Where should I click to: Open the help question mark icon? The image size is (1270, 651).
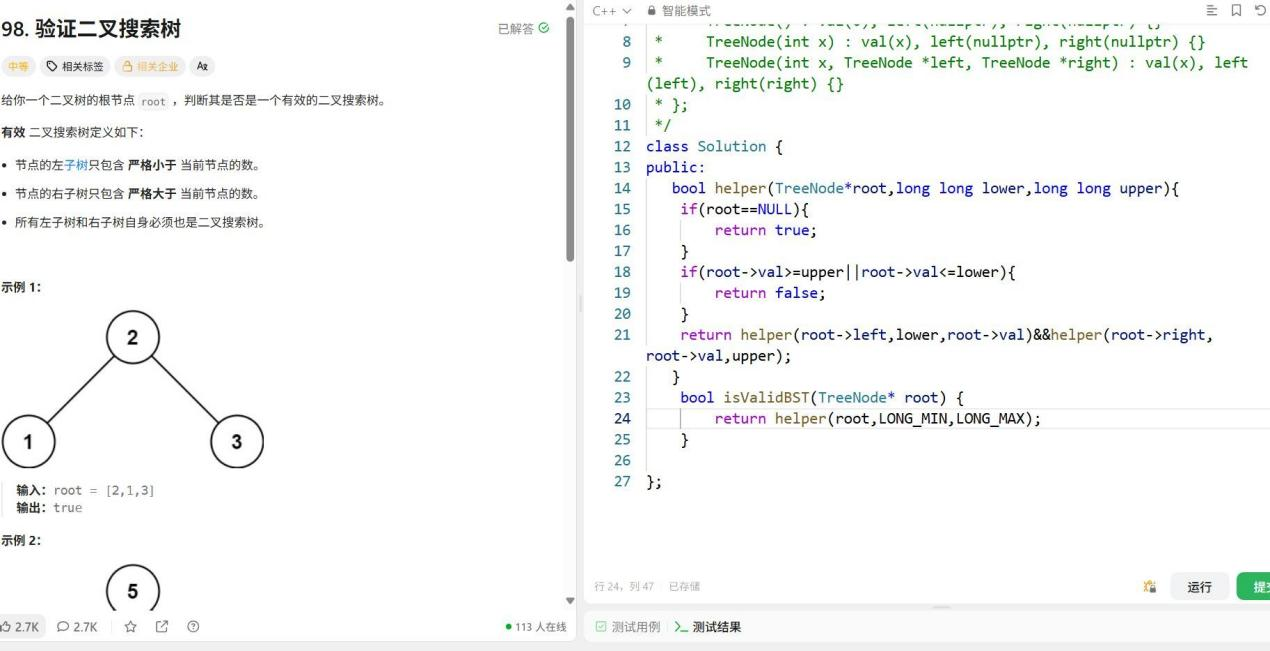(193, 627)
